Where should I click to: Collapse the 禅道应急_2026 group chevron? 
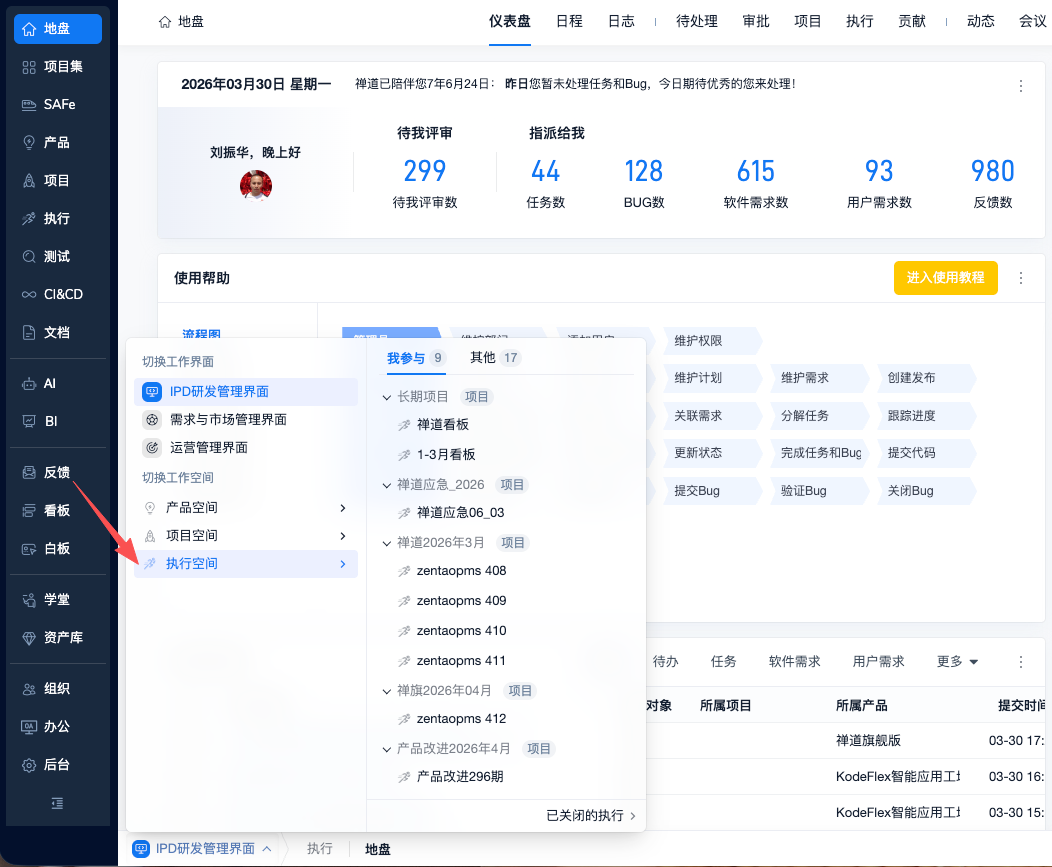click(386, 485)
